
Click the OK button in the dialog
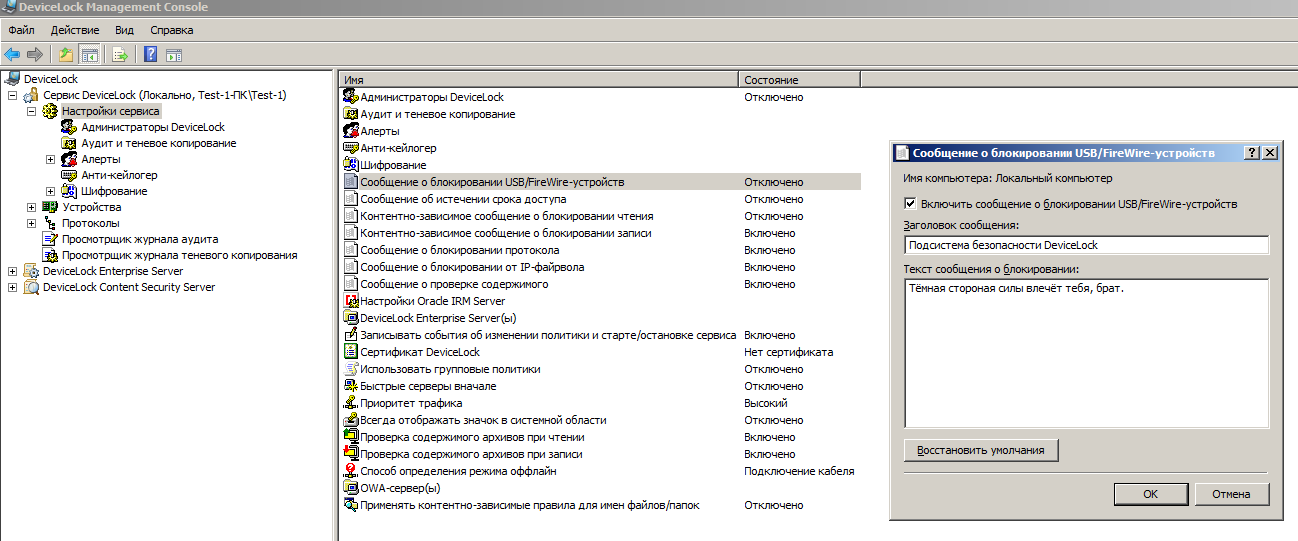(1150, 494)
